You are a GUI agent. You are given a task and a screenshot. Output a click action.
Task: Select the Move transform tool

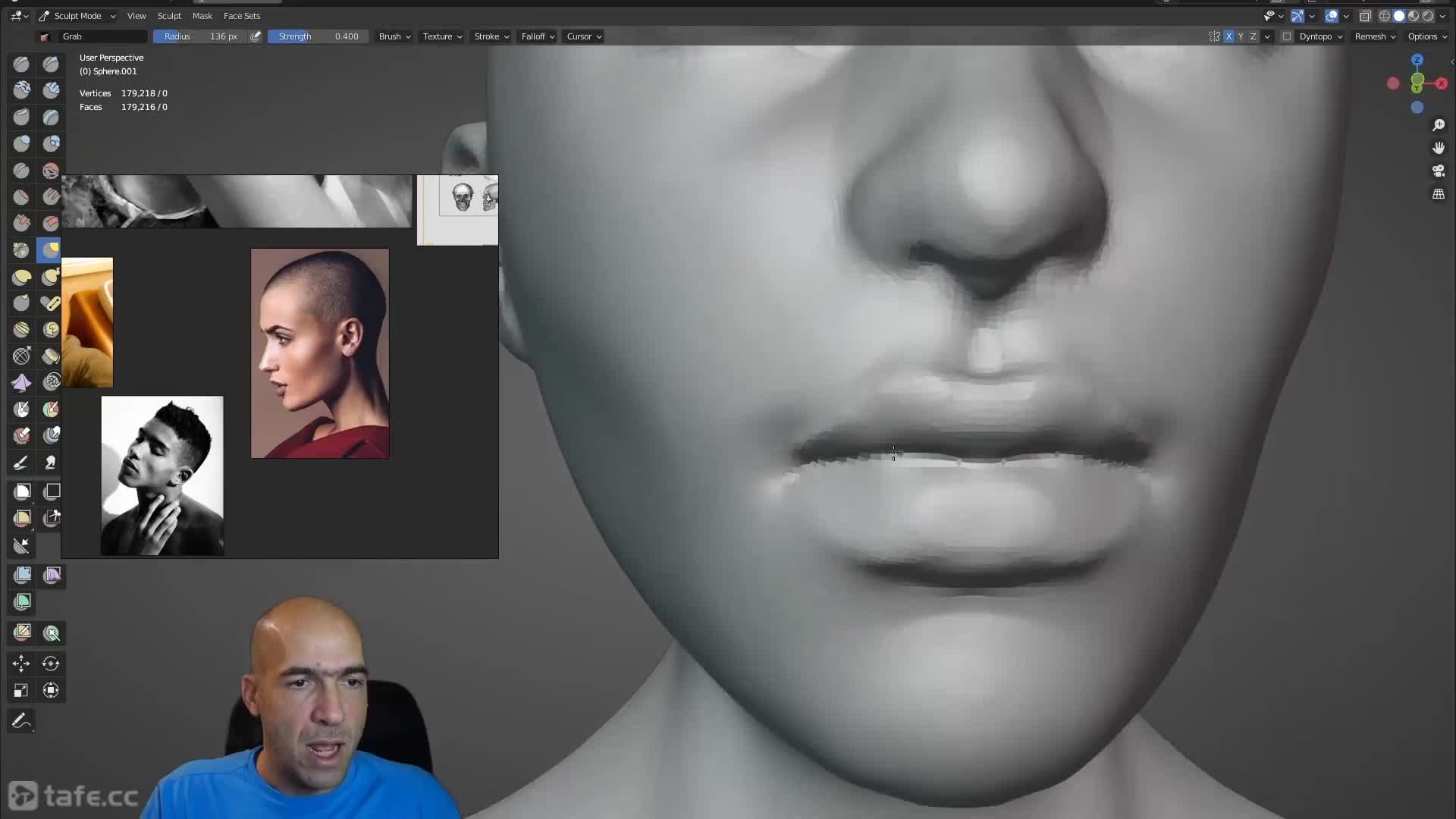[x=21, y=664]
